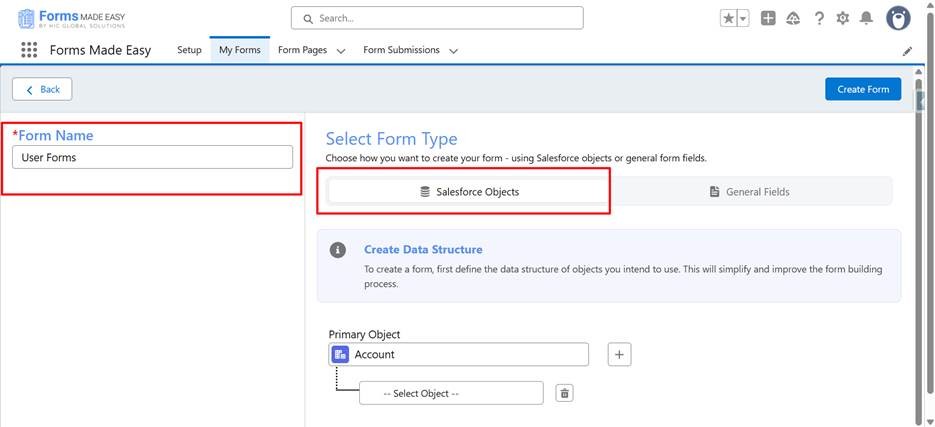Go back using the Back button

click(42, 89)
